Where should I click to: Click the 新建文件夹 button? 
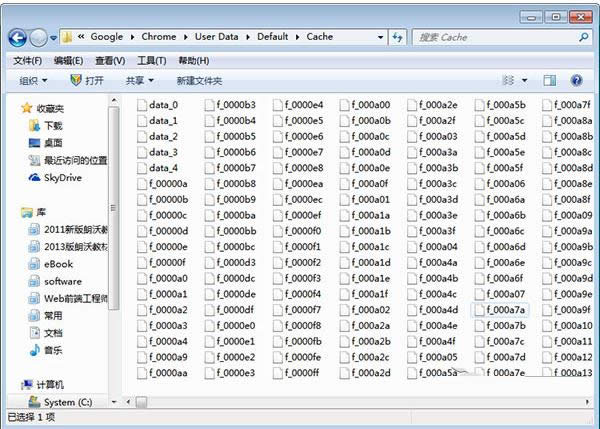[199, 80]
